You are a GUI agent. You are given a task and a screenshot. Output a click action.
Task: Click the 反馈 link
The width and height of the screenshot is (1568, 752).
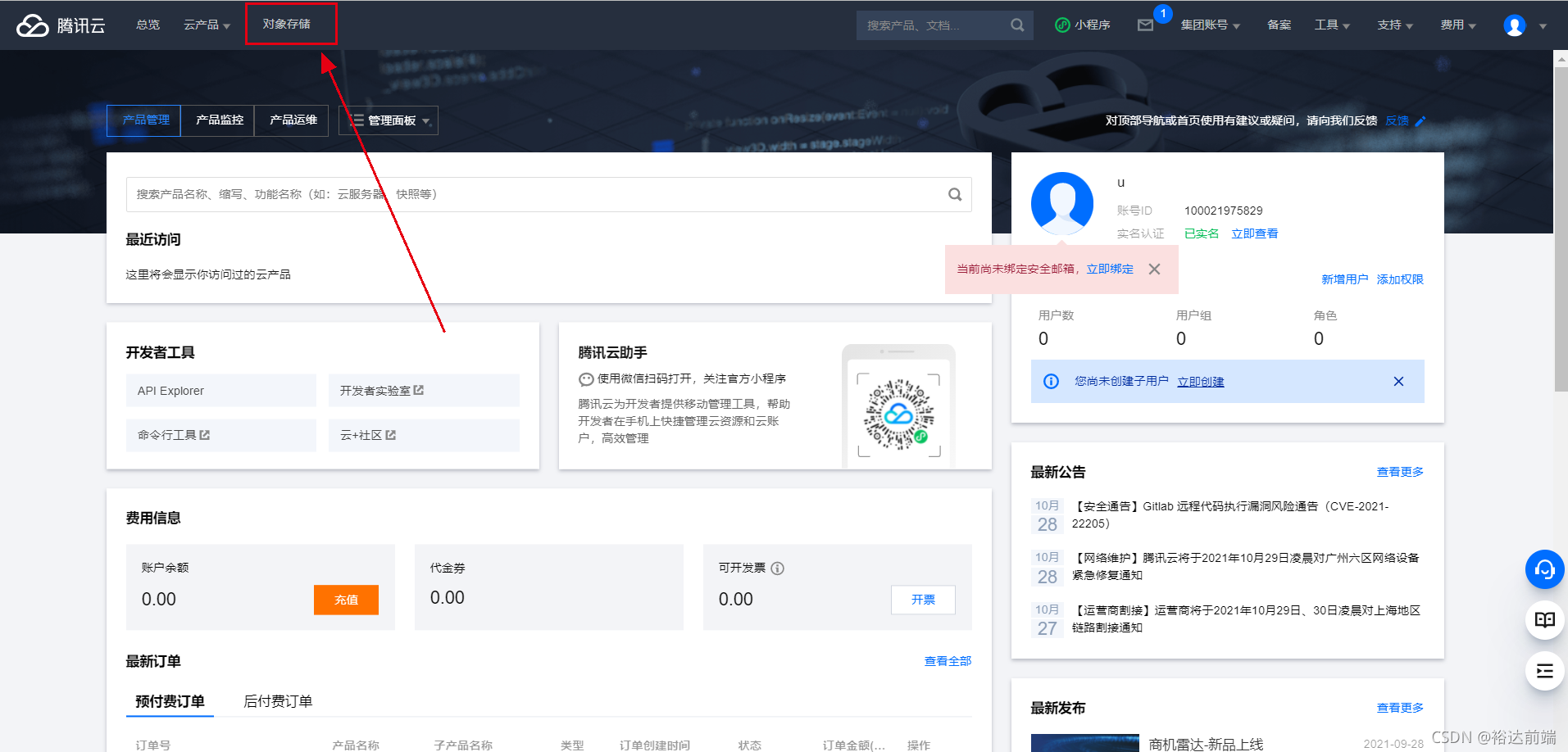point(1397,121)
